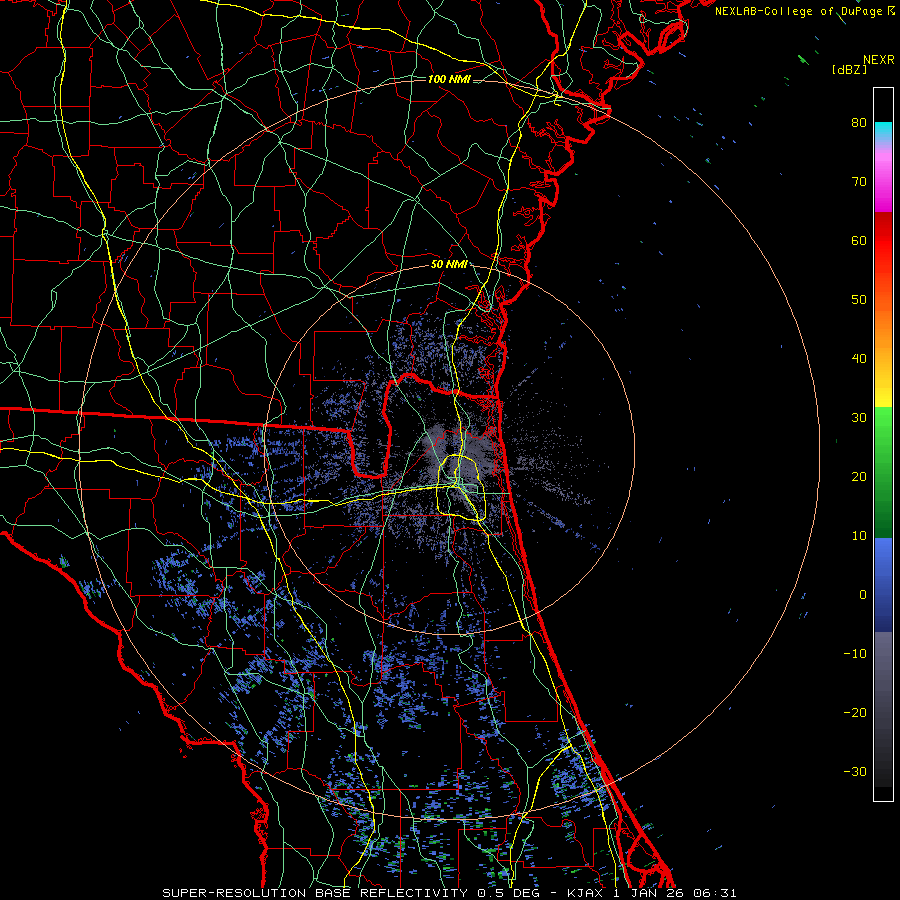Click the gray segment of the color bar

883,709
